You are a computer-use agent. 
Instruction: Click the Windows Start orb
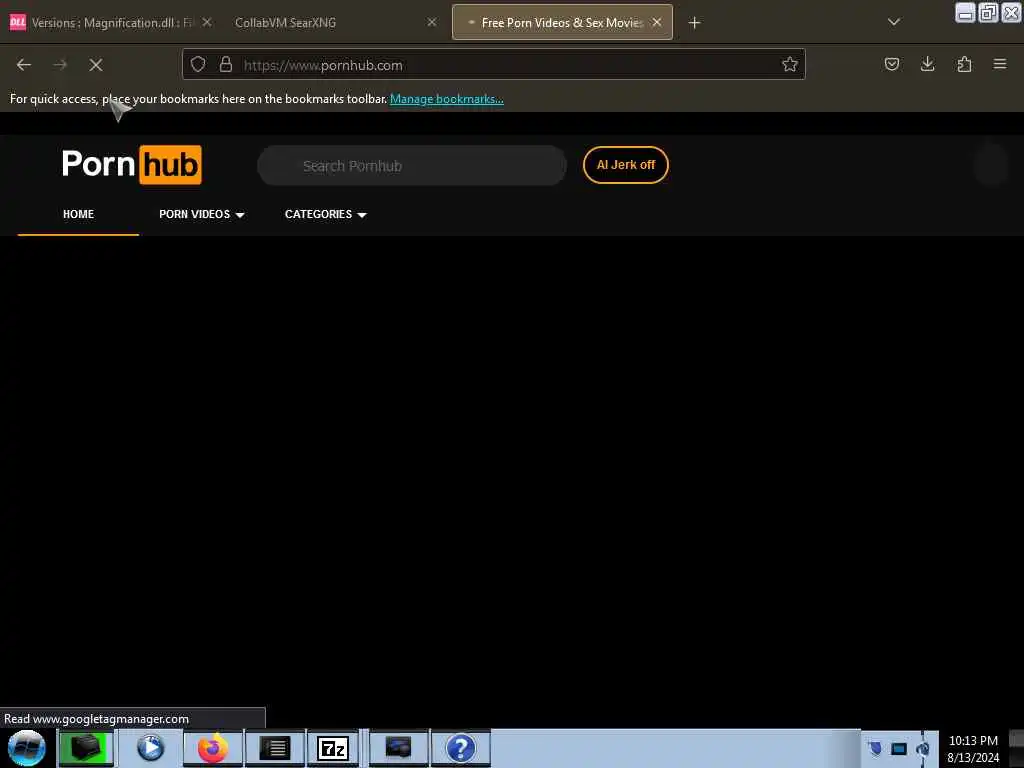pos(27,748)
